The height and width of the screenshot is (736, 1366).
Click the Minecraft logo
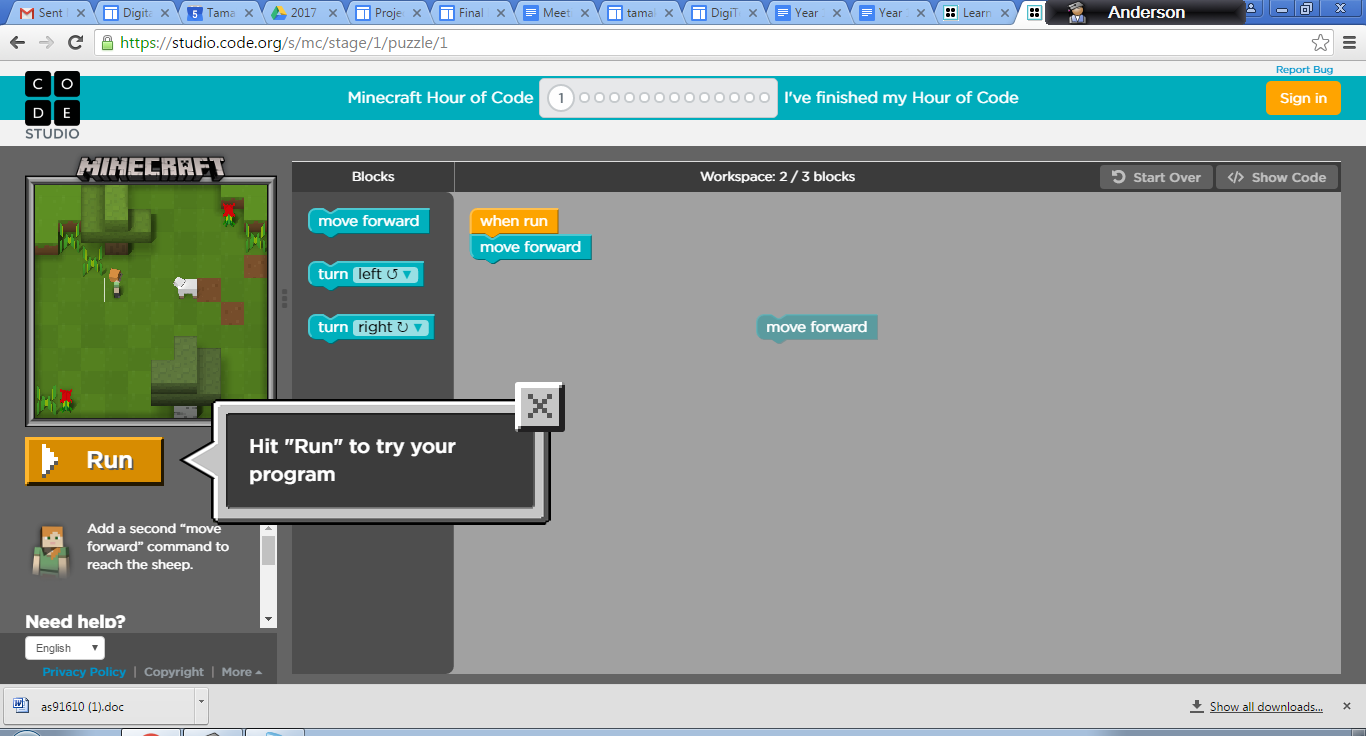click(151, 167)
